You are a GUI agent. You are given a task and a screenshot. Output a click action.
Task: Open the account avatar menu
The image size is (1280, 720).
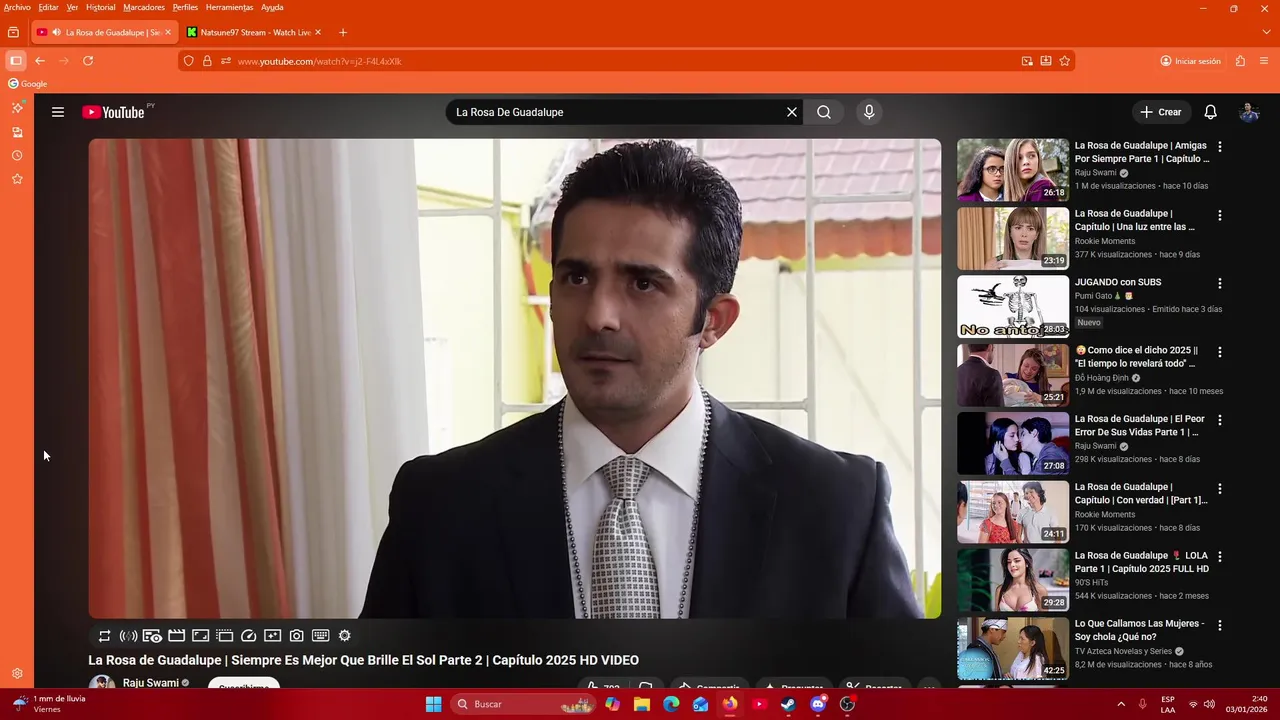(x=1249, y=112)
